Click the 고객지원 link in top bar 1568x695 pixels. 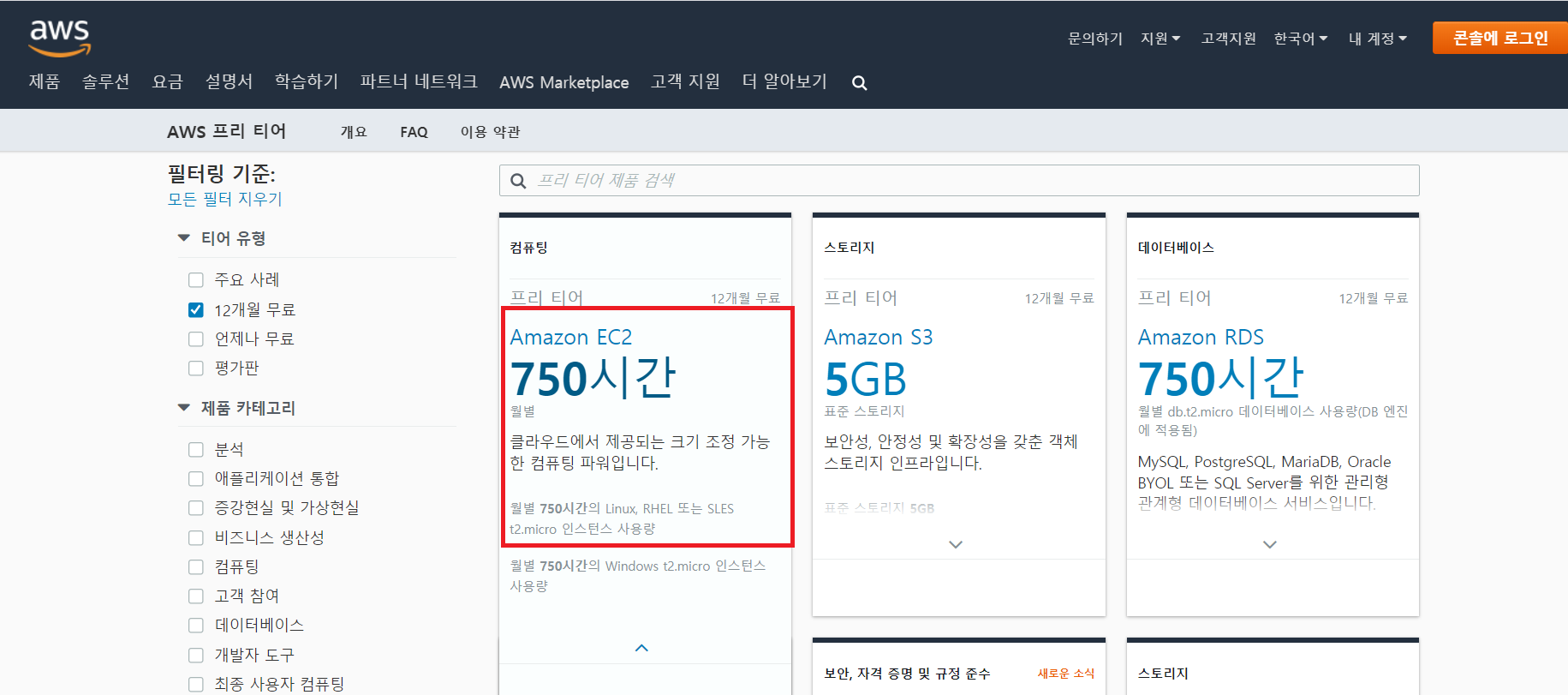(1229, 39)
